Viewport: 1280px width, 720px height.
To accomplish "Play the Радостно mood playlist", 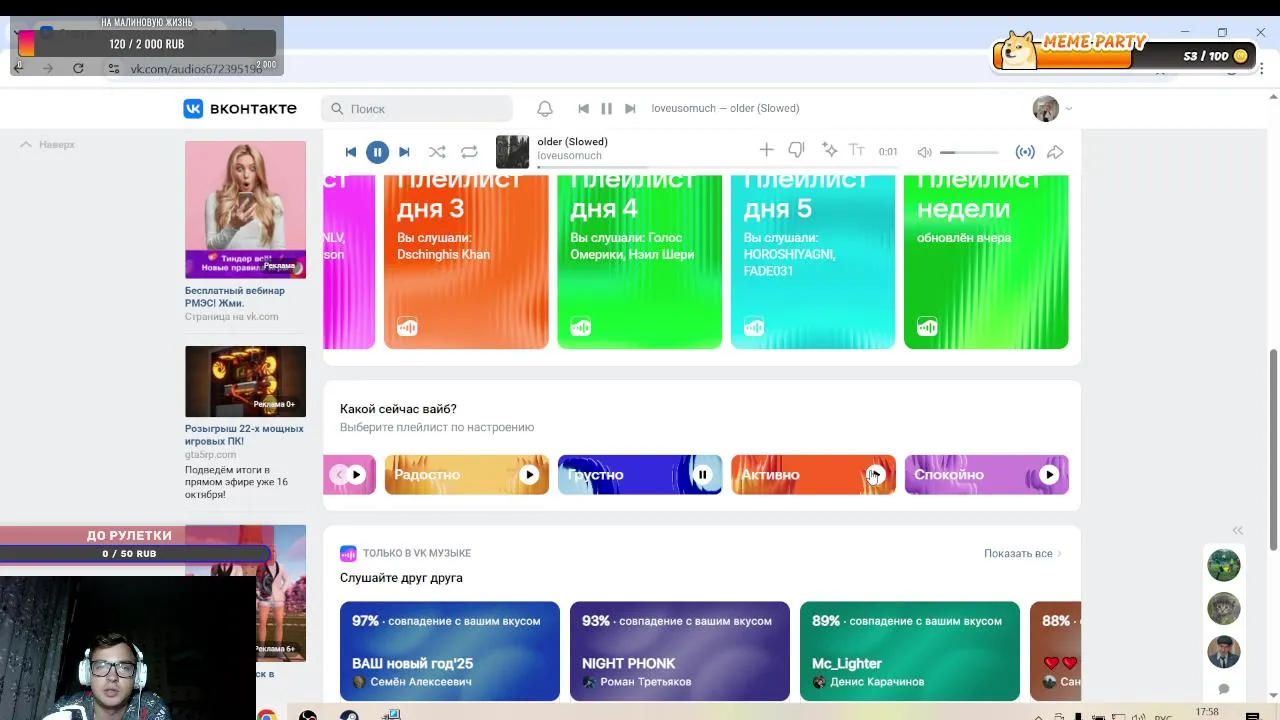I will (x=529, y=475).
